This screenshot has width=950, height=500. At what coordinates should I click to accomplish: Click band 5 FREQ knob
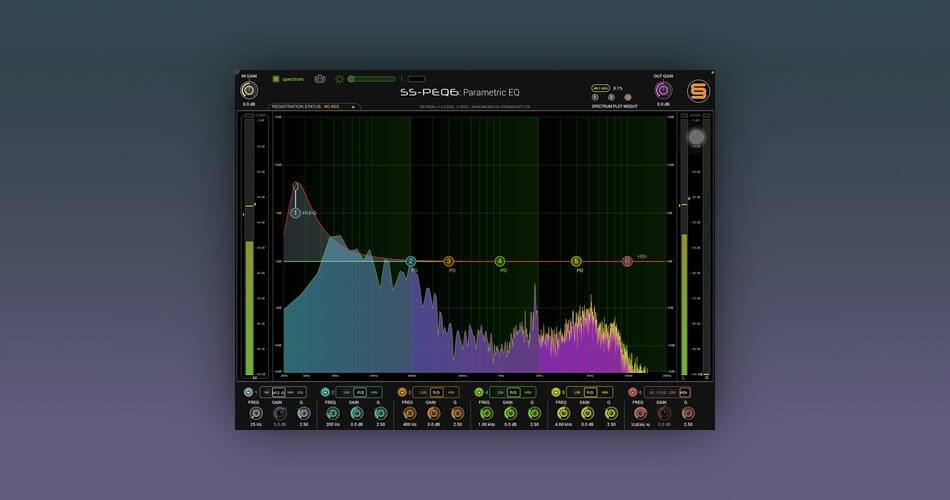coord(563,413)
